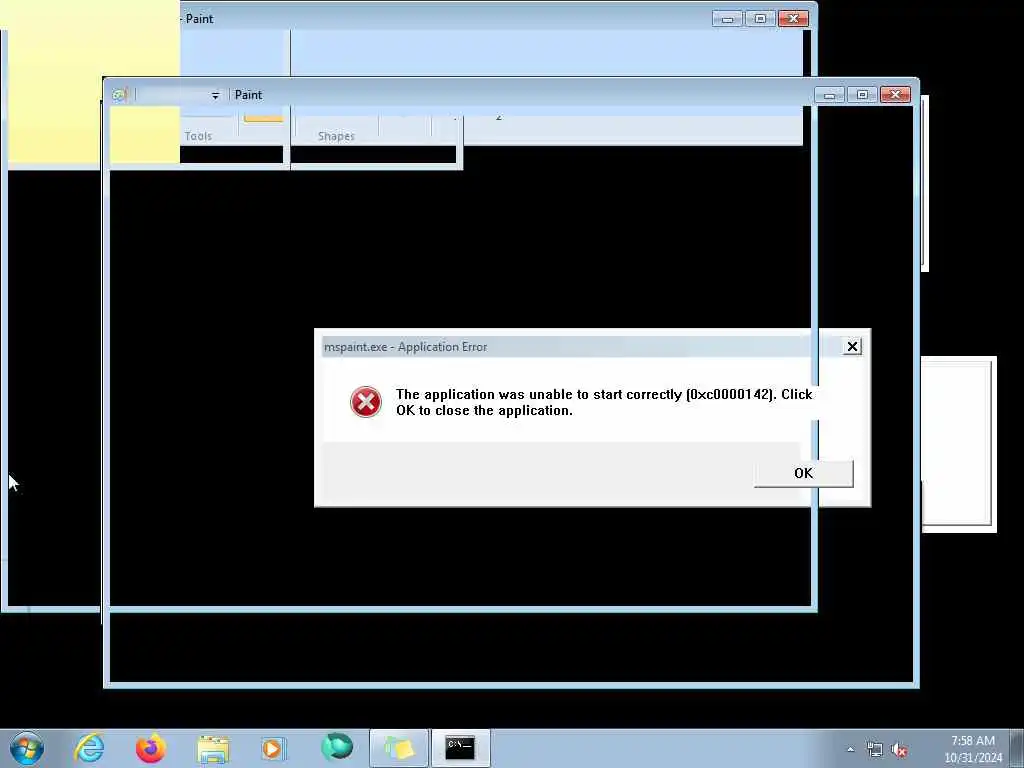Image resolution: width=1024 pixels, height=768 pixels.
Task: Click the red error icon in the dialog
Action: (x=366, y=402)
